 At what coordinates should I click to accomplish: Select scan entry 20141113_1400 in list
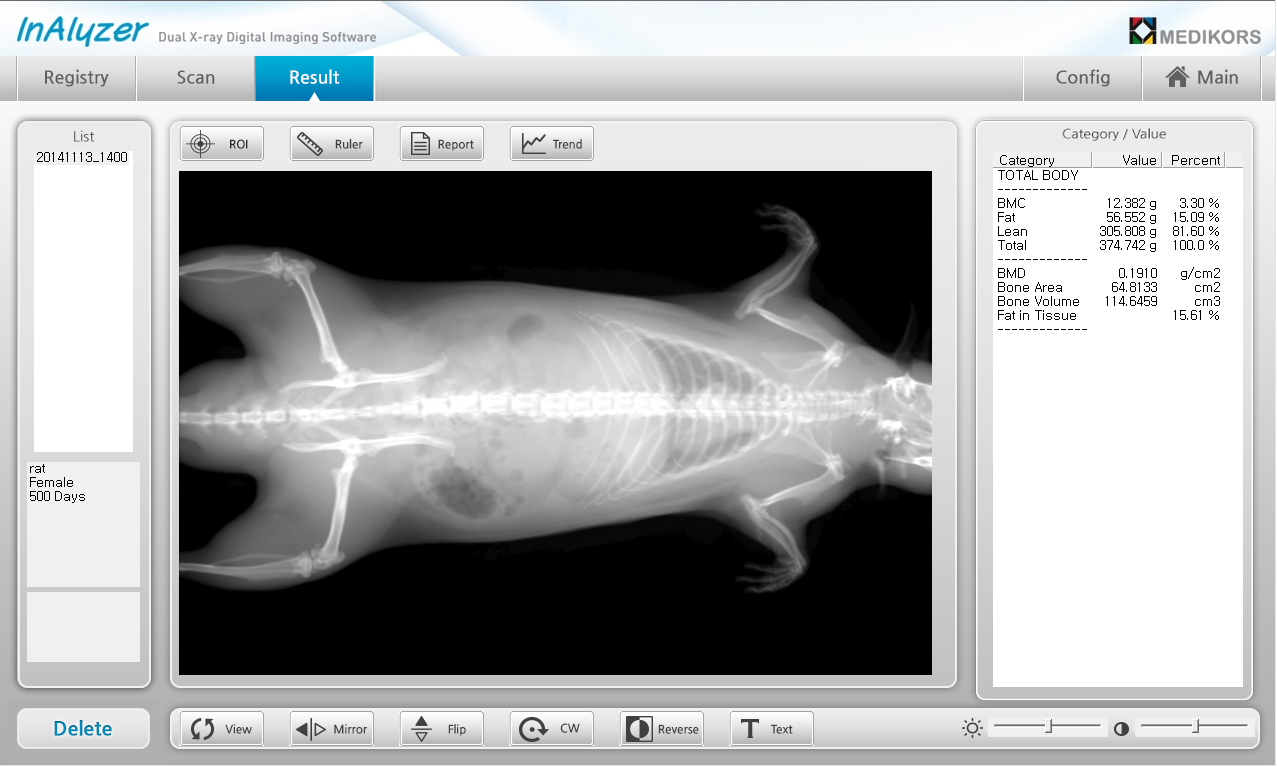pos(82,158)
